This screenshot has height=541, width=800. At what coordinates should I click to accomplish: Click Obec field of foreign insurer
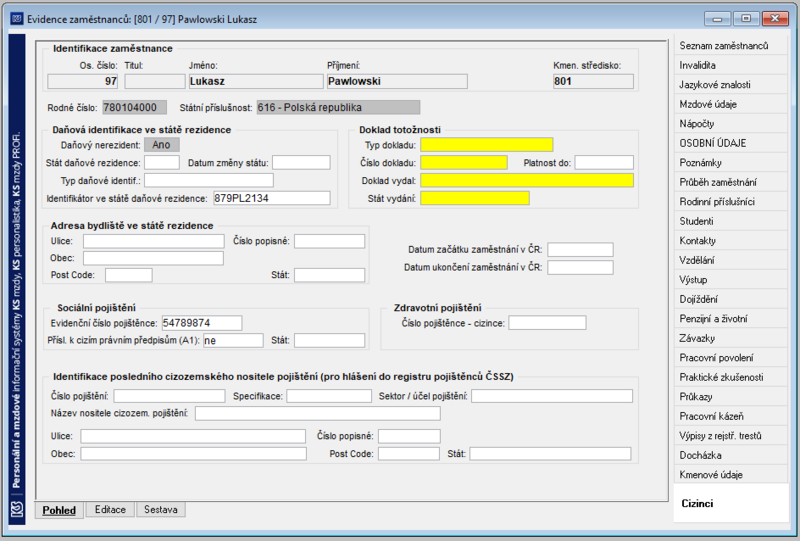(x=193, y=454)
